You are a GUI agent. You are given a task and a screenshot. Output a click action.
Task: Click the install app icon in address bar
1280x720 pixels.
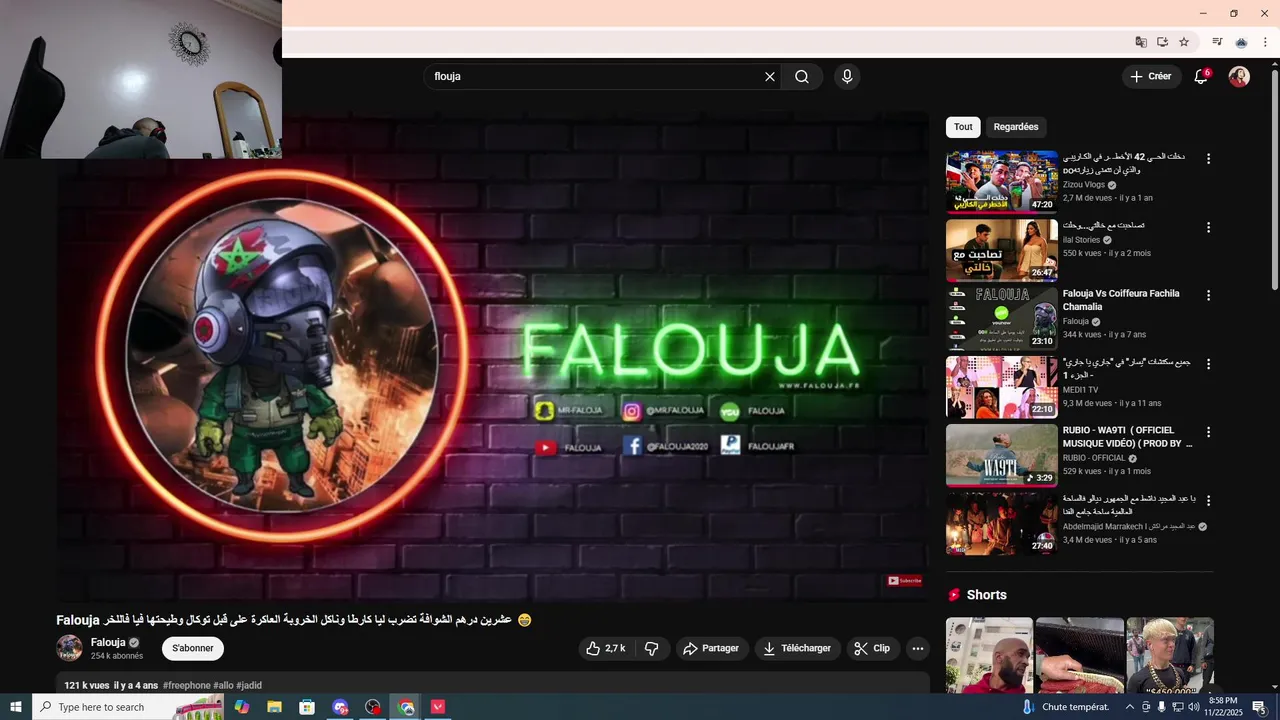click(1162, 42)
